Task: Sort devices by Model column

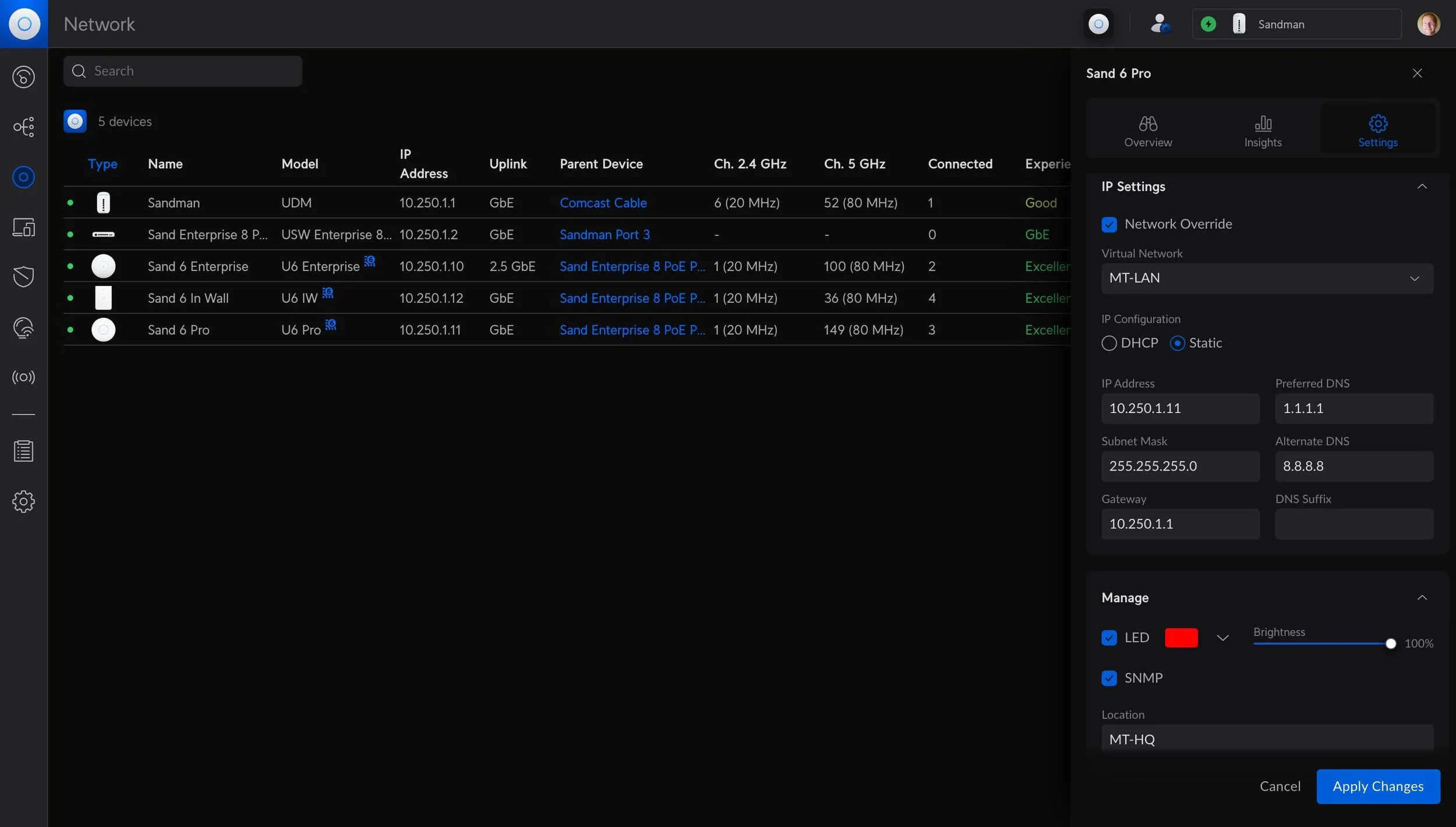Action: 299,164
